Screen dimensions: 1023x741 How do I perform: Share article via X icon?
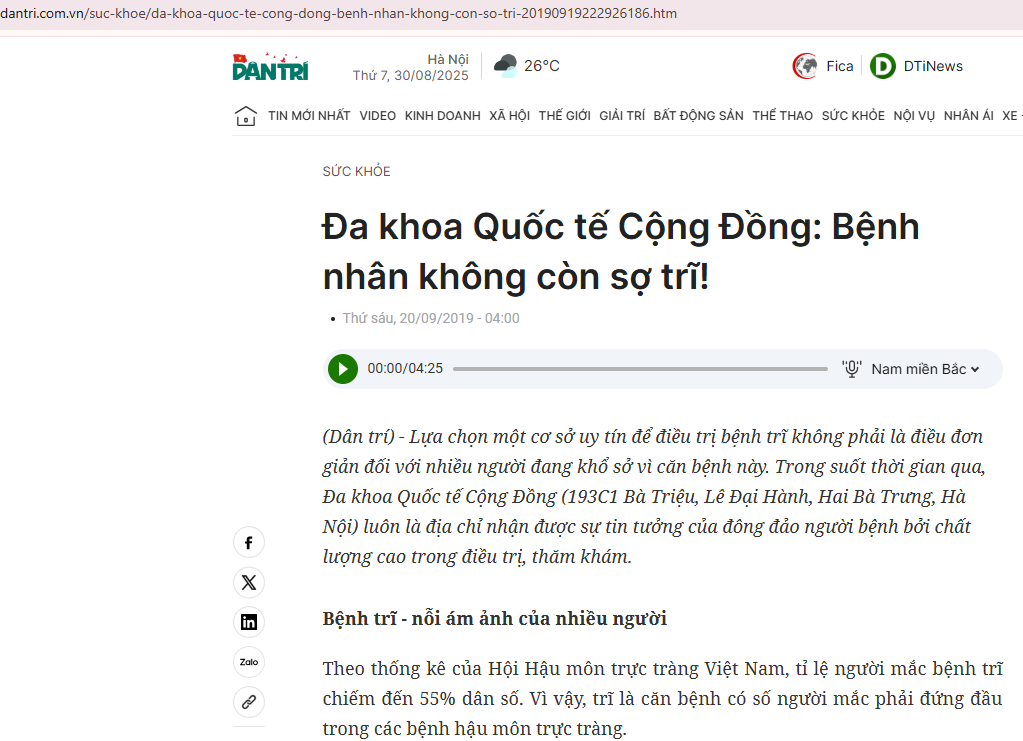[x=249, y=582]
